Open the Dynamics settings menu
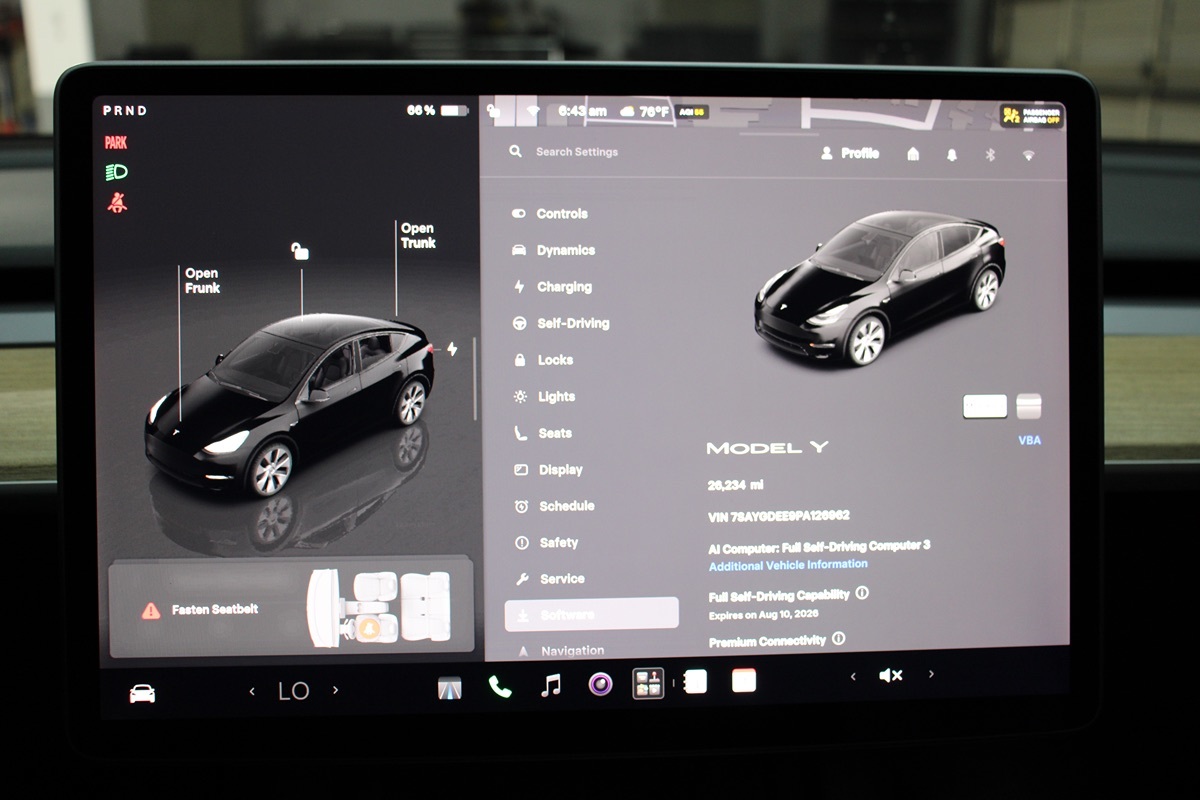The height and width of the screenshot is (800, 1200). point(554,250)
